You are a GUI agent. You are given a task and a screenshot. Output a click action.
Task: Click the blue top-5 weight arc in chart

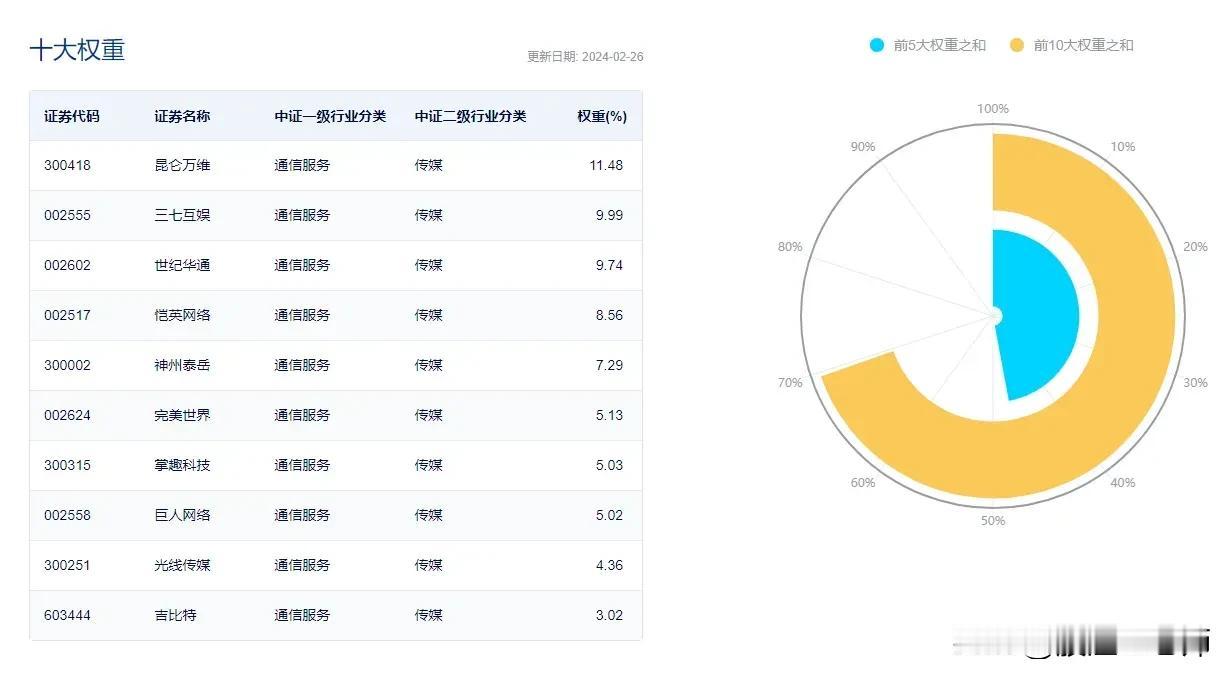point(1035,315)
